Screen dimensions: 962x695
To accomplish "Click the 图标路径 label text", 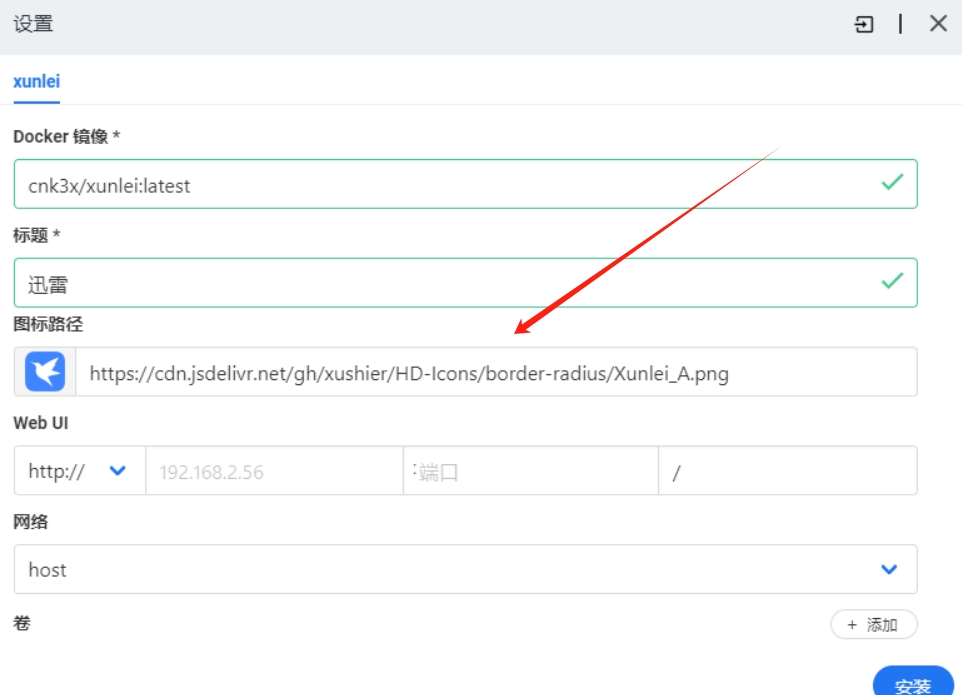I will 47,324.
